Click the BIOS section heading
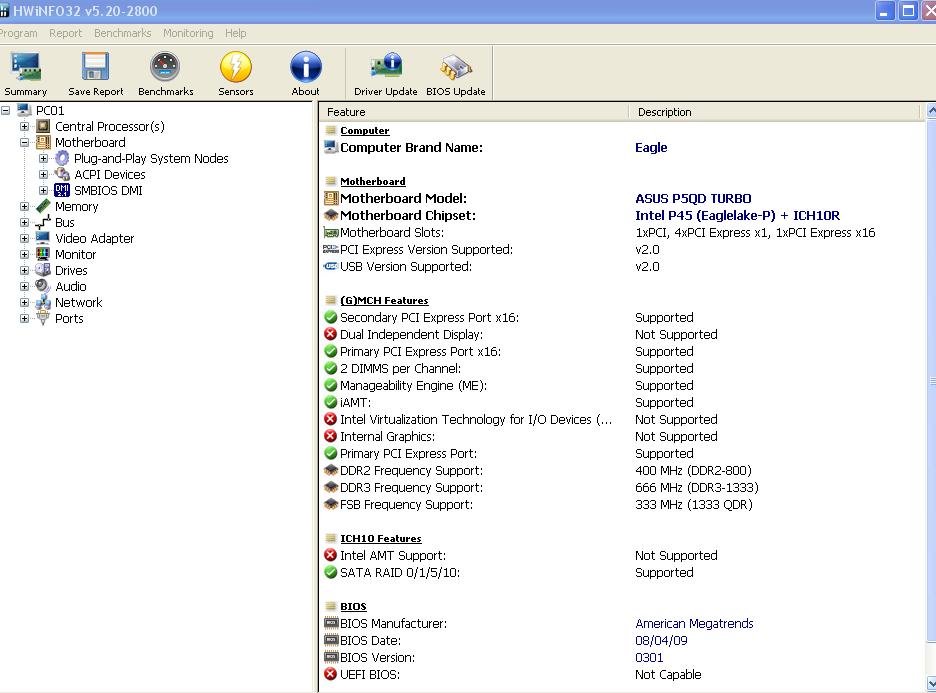Viewport: 936px width, 693px height. click(353, 606)
